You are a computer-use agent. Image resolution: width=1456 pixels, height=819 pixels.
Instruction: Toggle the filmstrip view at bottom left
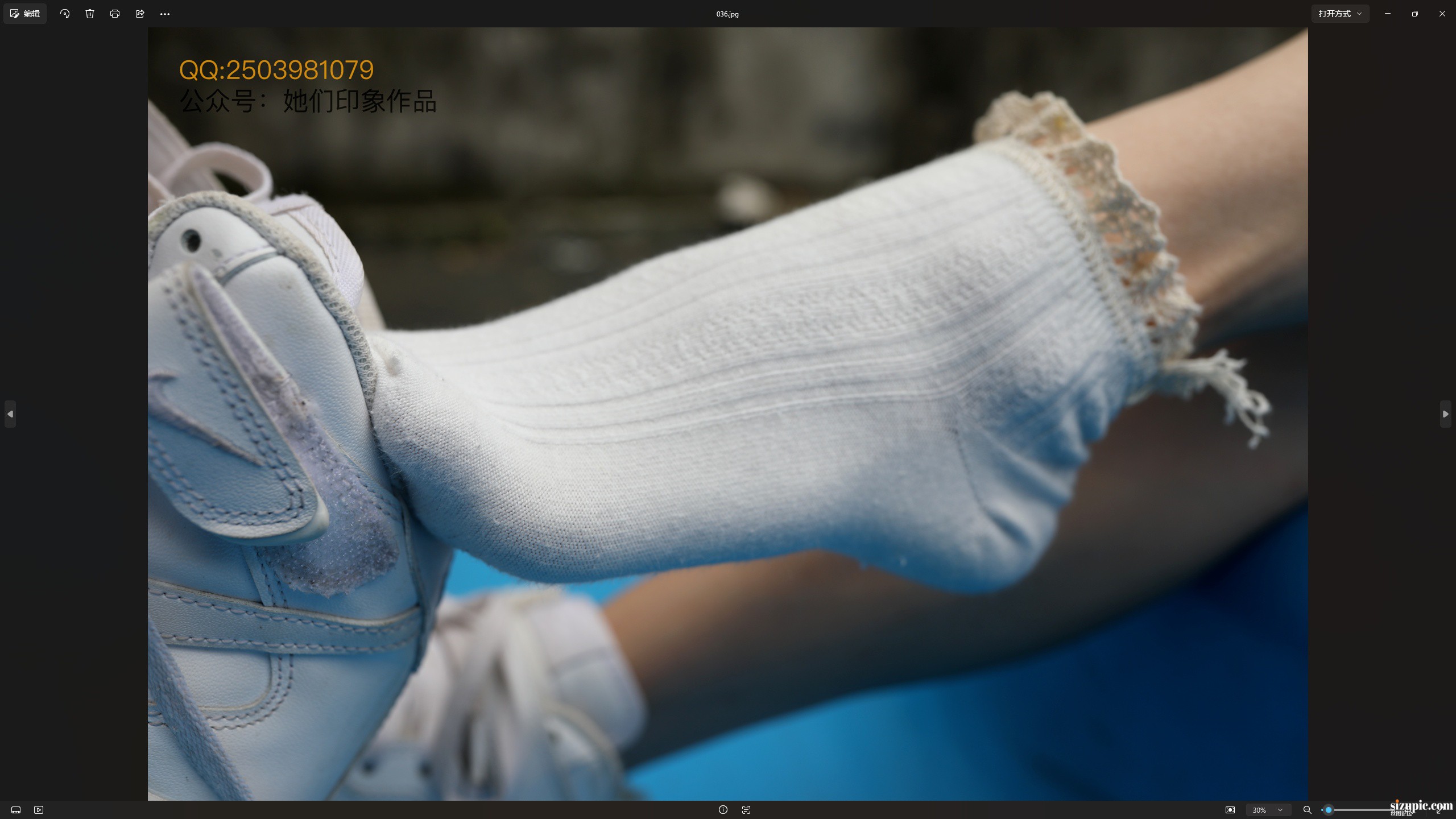16,810
